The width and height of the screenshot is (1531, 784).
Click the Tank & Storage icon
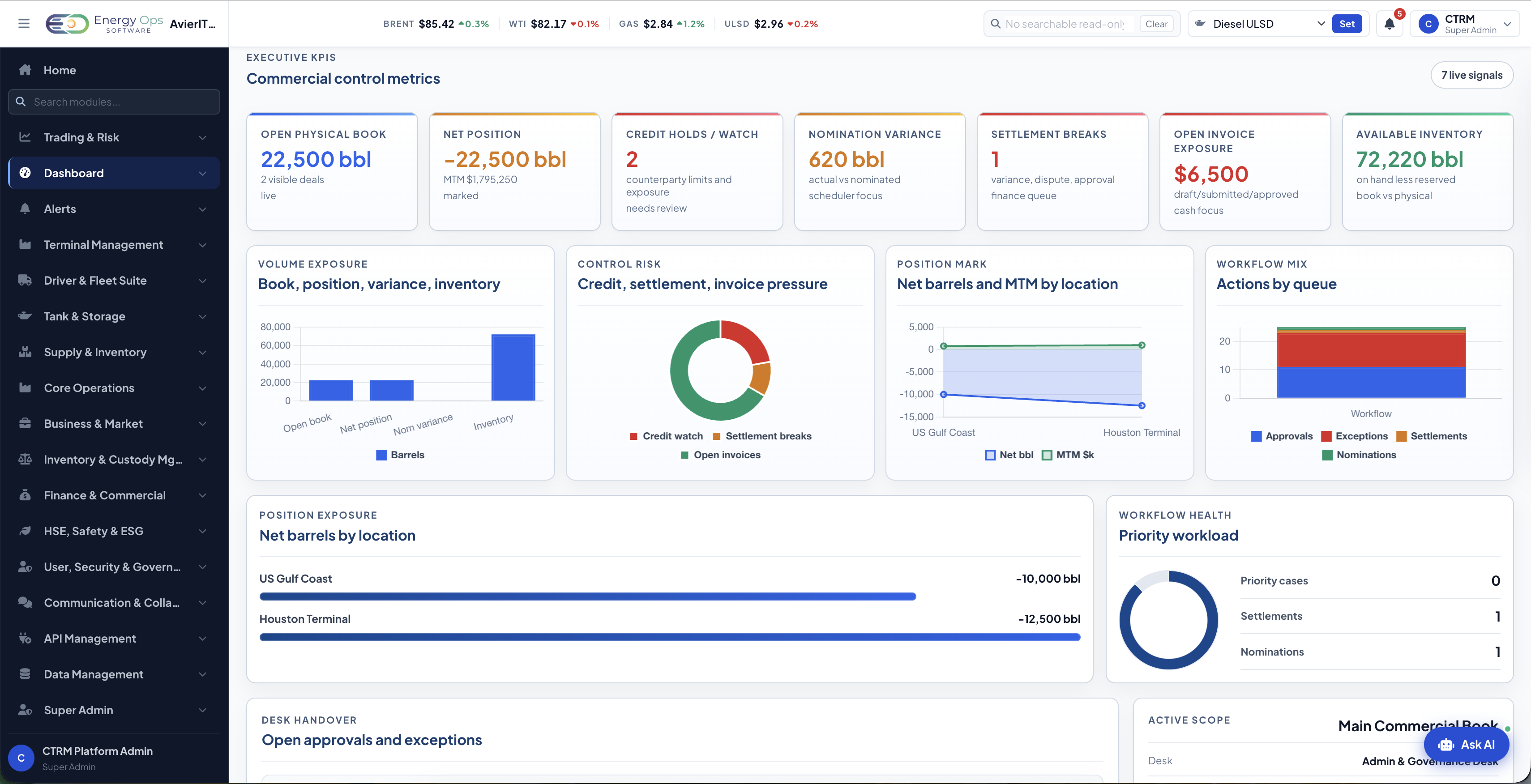(x=25, y=316)
